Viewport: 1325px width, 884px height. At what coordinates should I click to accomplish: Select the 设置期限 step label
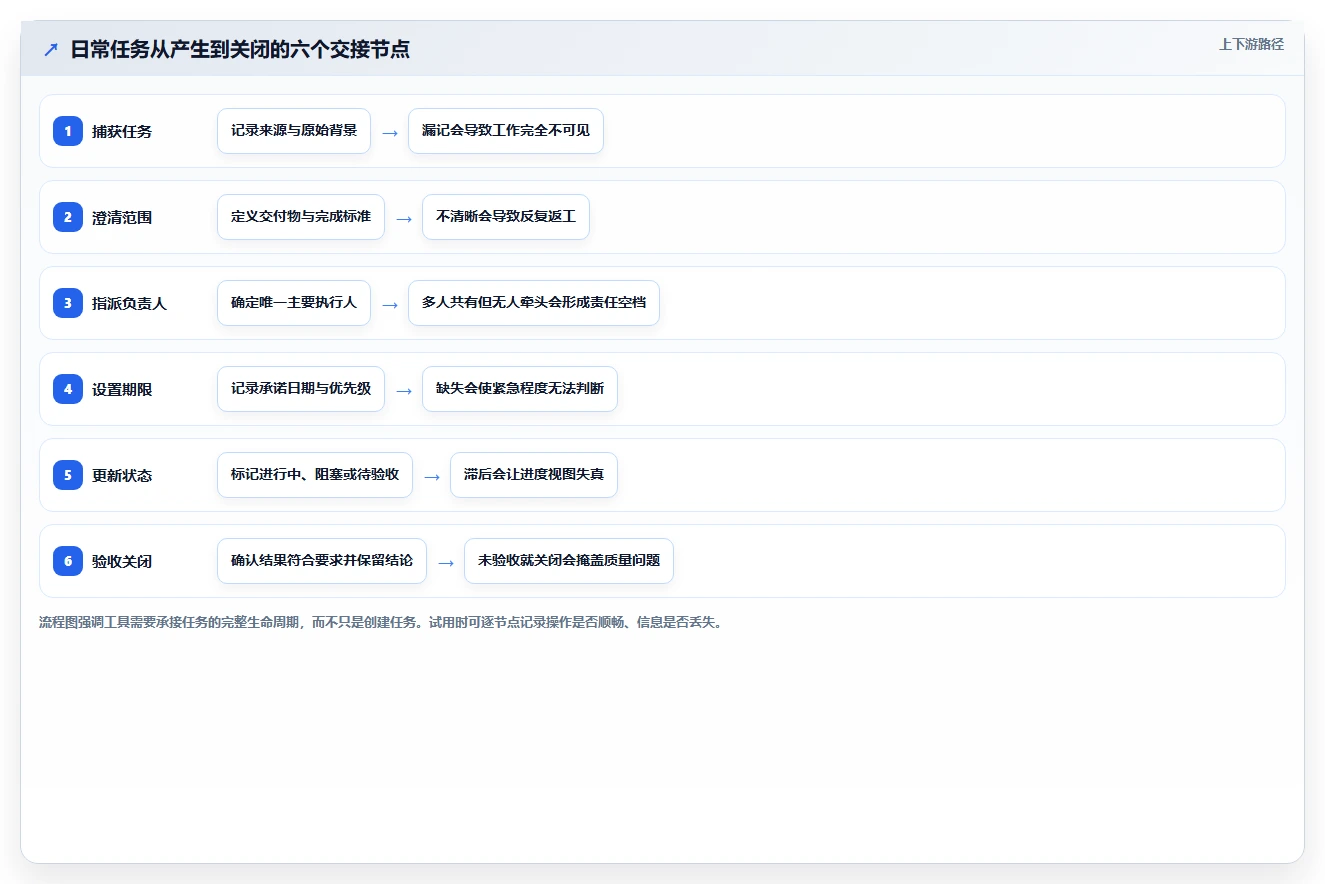click(122, 389)
